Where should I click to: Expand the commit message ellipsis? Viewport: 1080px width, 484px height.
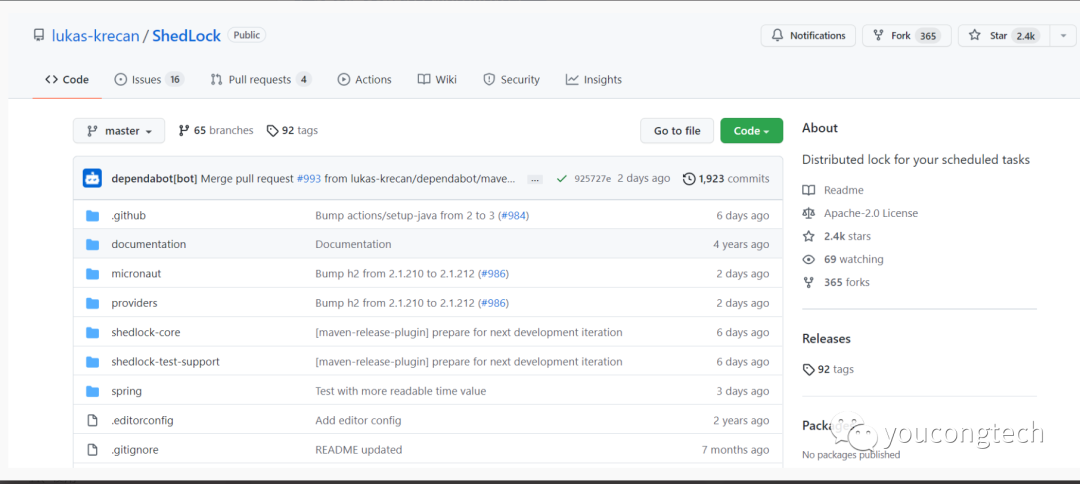[535, 179]
